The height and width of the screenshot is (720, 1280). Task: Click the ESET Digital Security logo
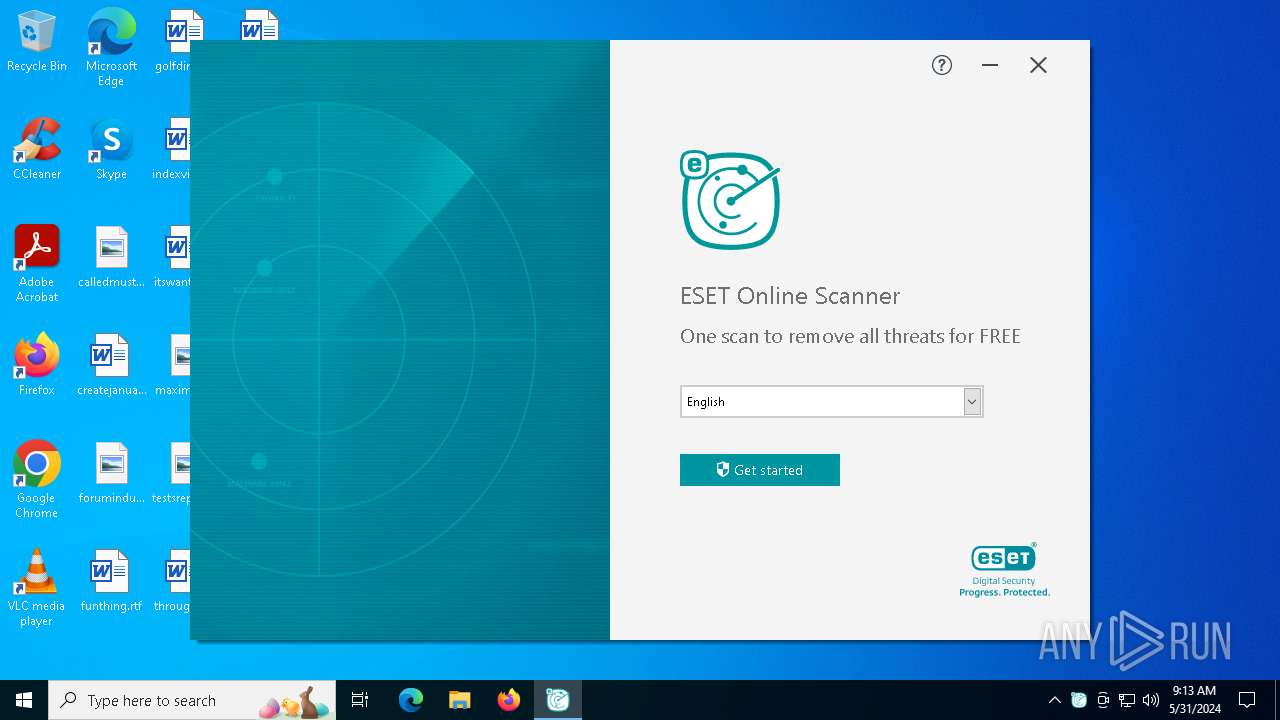(x=1004, y=570)
